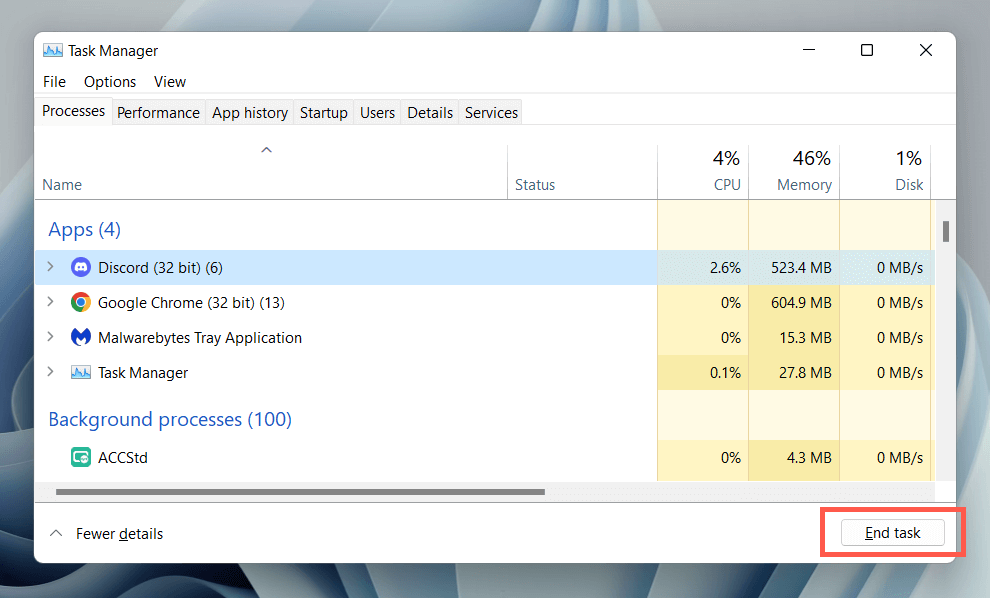Click the sort arrow above Name column

coord(266,150)
